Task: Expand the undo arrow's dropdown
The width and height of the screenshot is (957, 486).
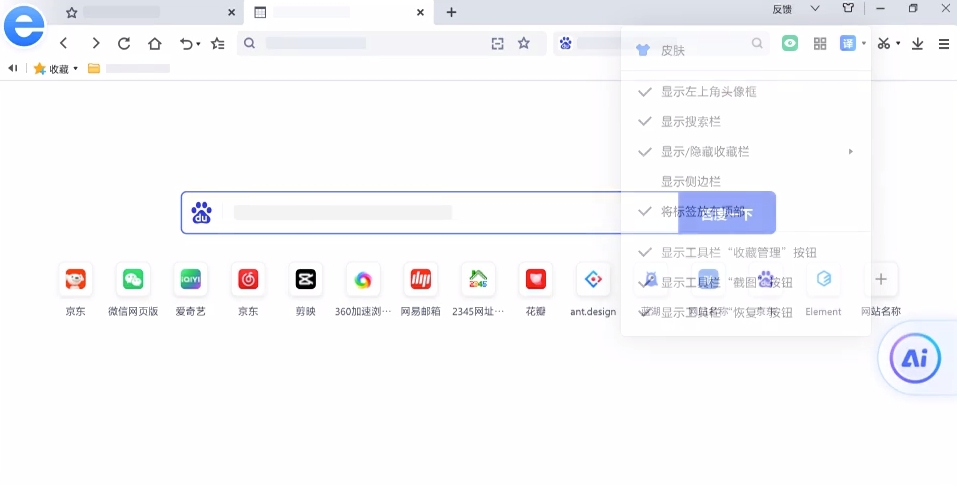Action: point(198,44)
